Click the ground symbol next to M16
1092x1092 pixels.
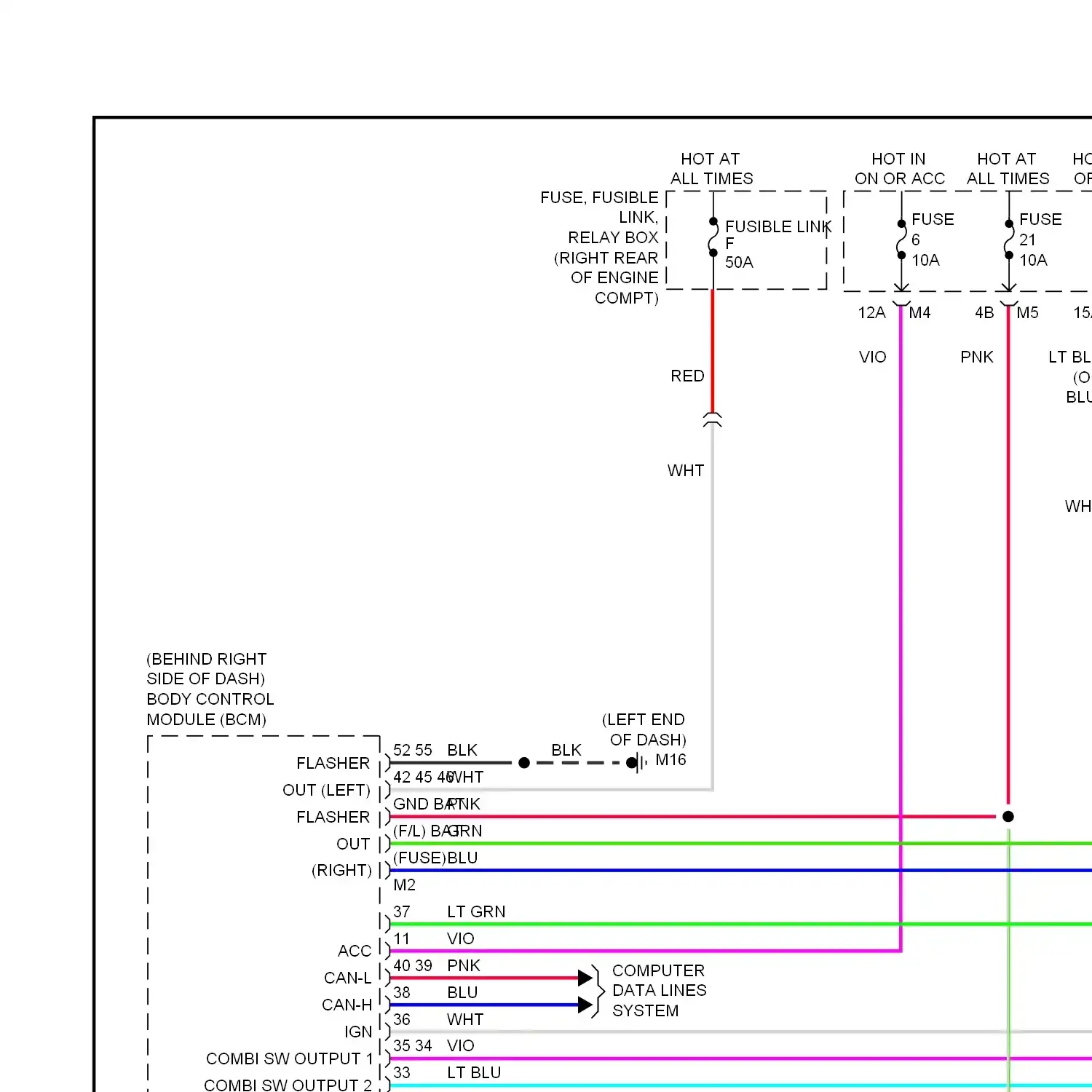point(640,763)
